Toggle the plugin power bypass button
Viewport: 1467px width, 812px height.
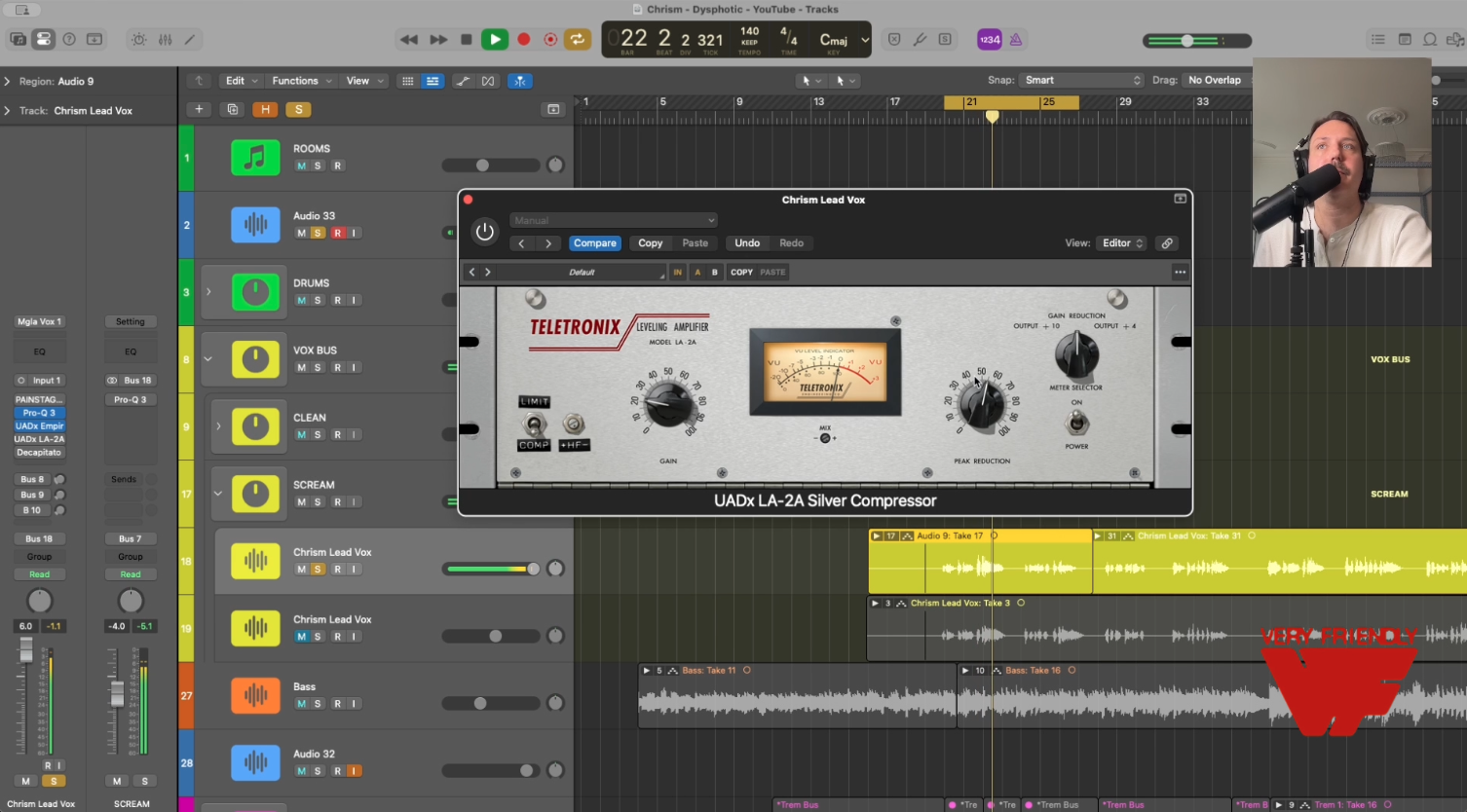(484, 232)
